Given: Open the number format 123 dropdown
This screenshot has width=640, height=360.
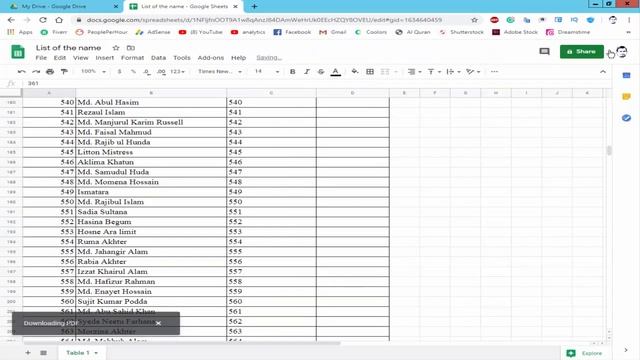Looking at the screenshot, I should pos(178,72).
